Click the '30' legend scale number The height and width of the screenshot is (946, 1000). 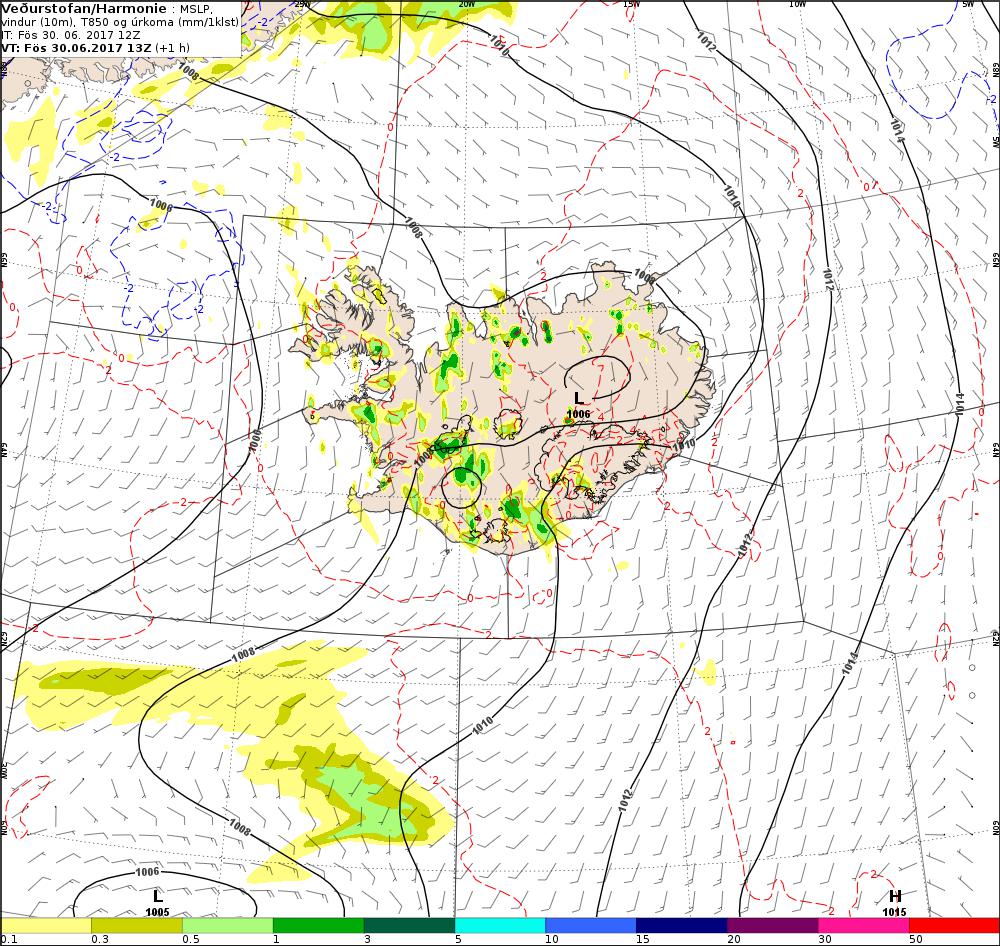pyautogui.click(x=825, y=940)
